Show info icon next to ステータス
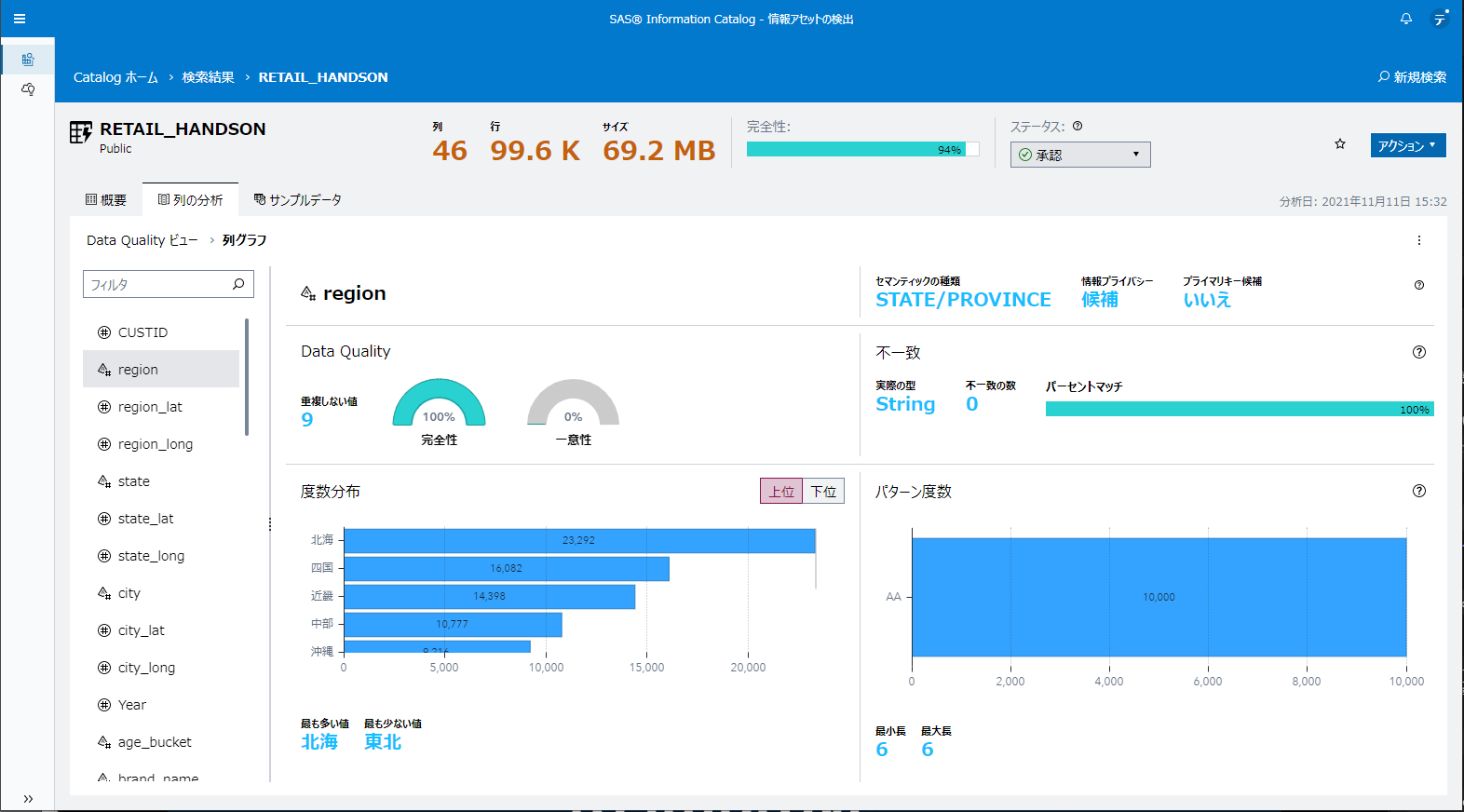 1078,126
